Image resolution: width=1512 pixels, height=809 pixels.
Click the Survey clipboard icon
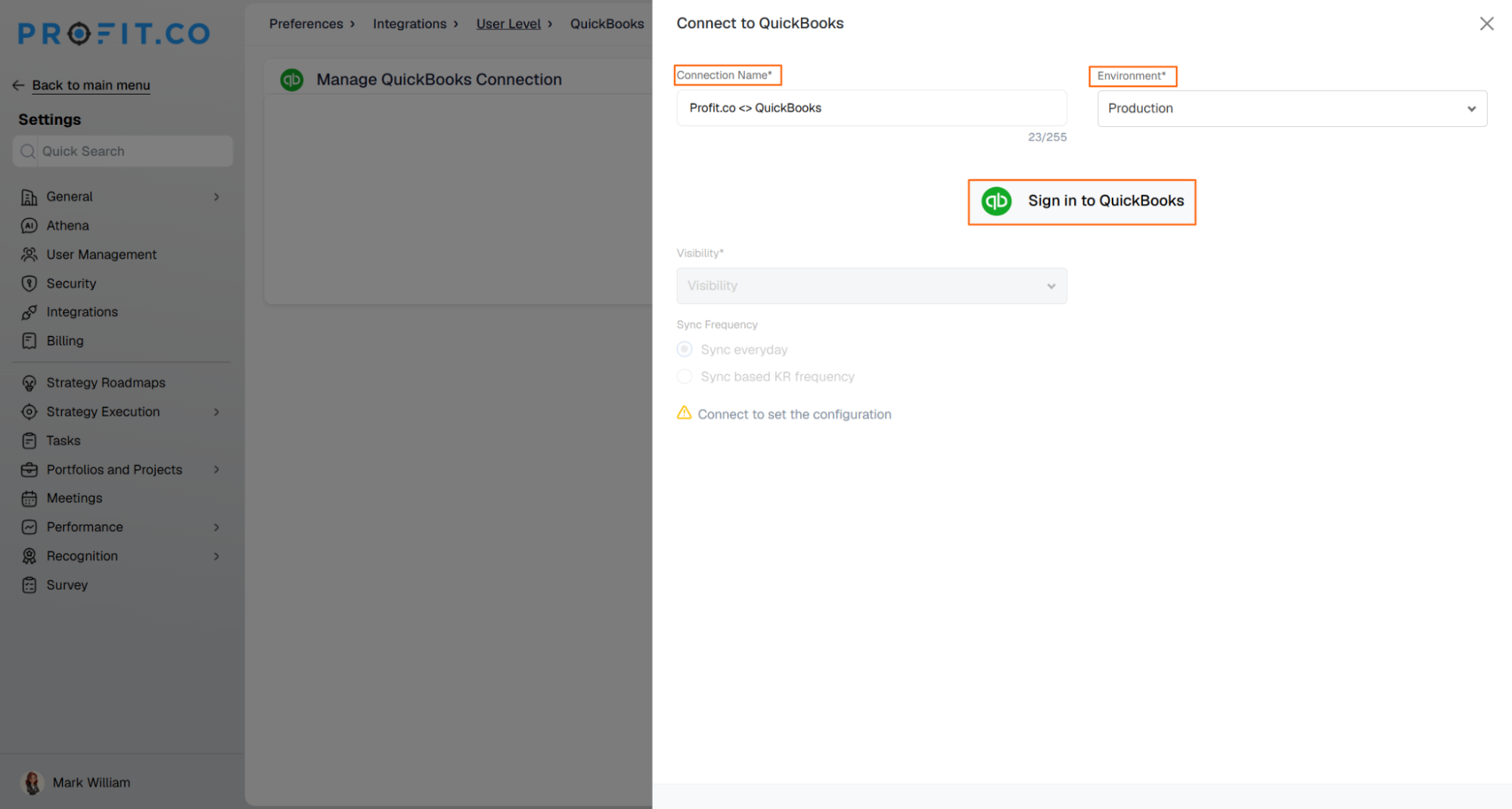coord(29,585)
